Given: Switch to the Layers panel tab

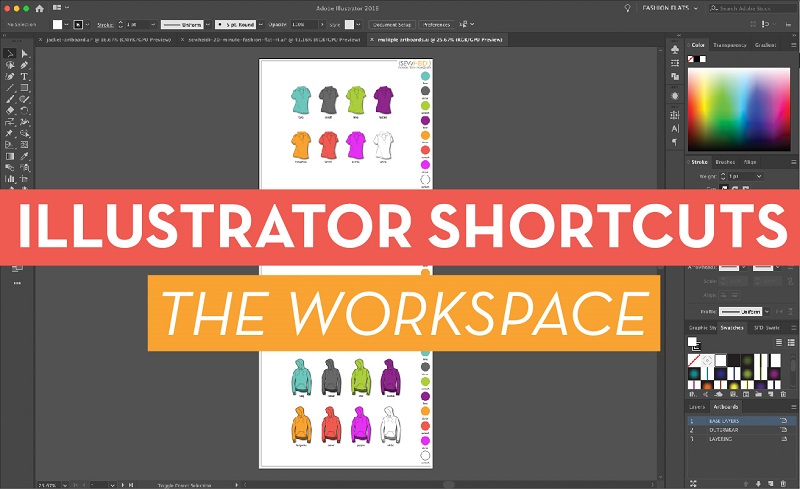Looking at the screenshot, I should (x=696, y=407).
